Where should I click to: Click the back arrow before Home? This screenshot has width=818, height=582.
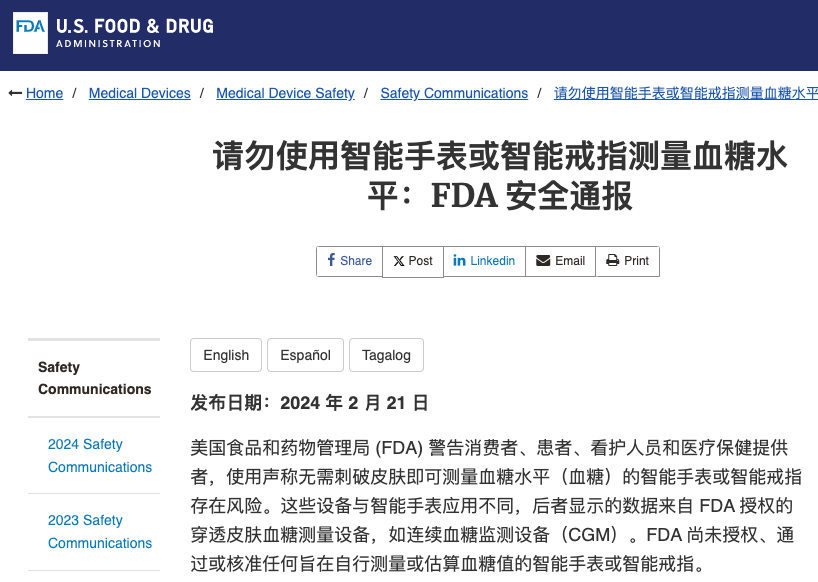click(x=15, y=93)
